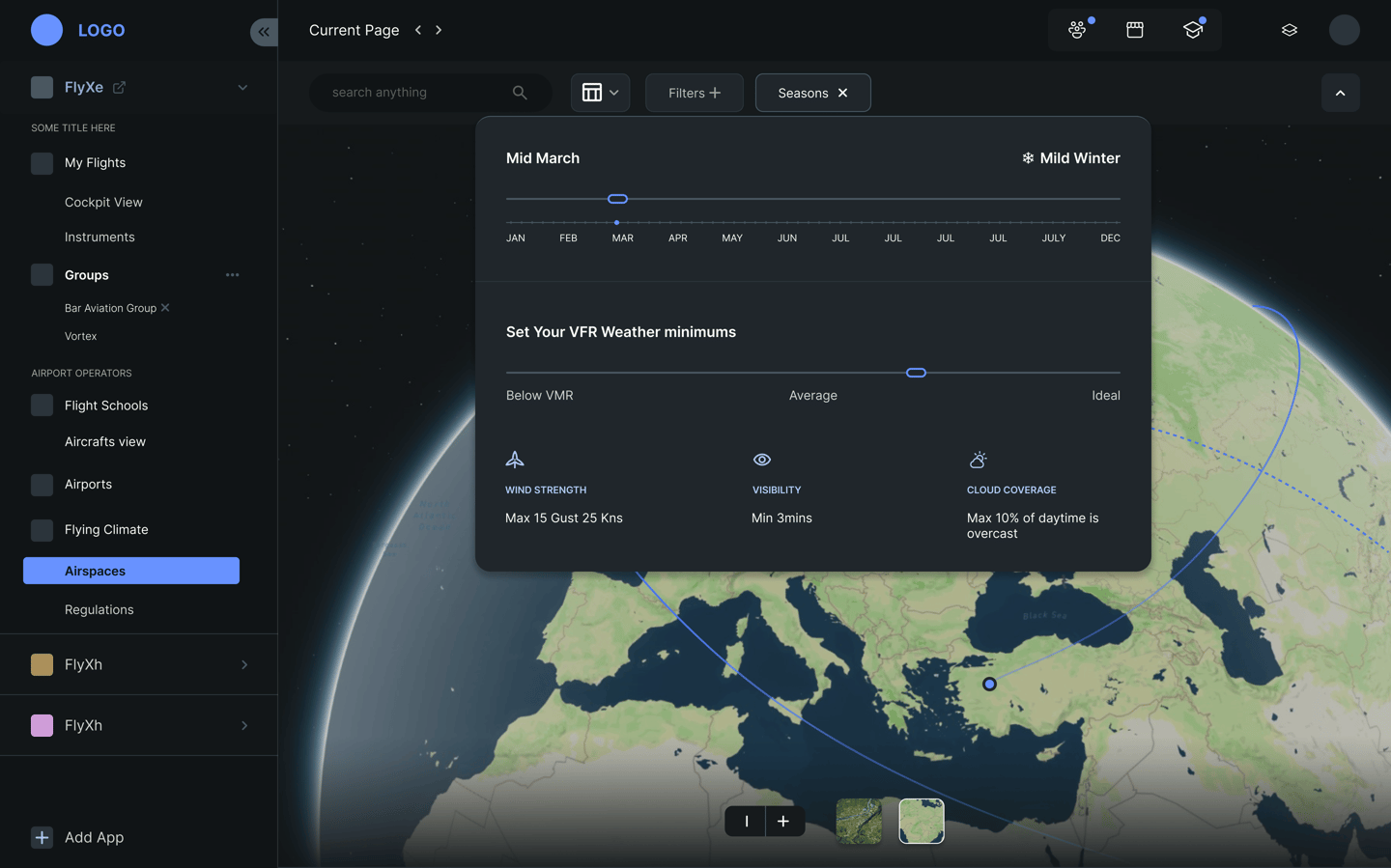1391x868 pixels.
Task: Open Regulations in the sidebar
Action: click(x=99, y=610)
